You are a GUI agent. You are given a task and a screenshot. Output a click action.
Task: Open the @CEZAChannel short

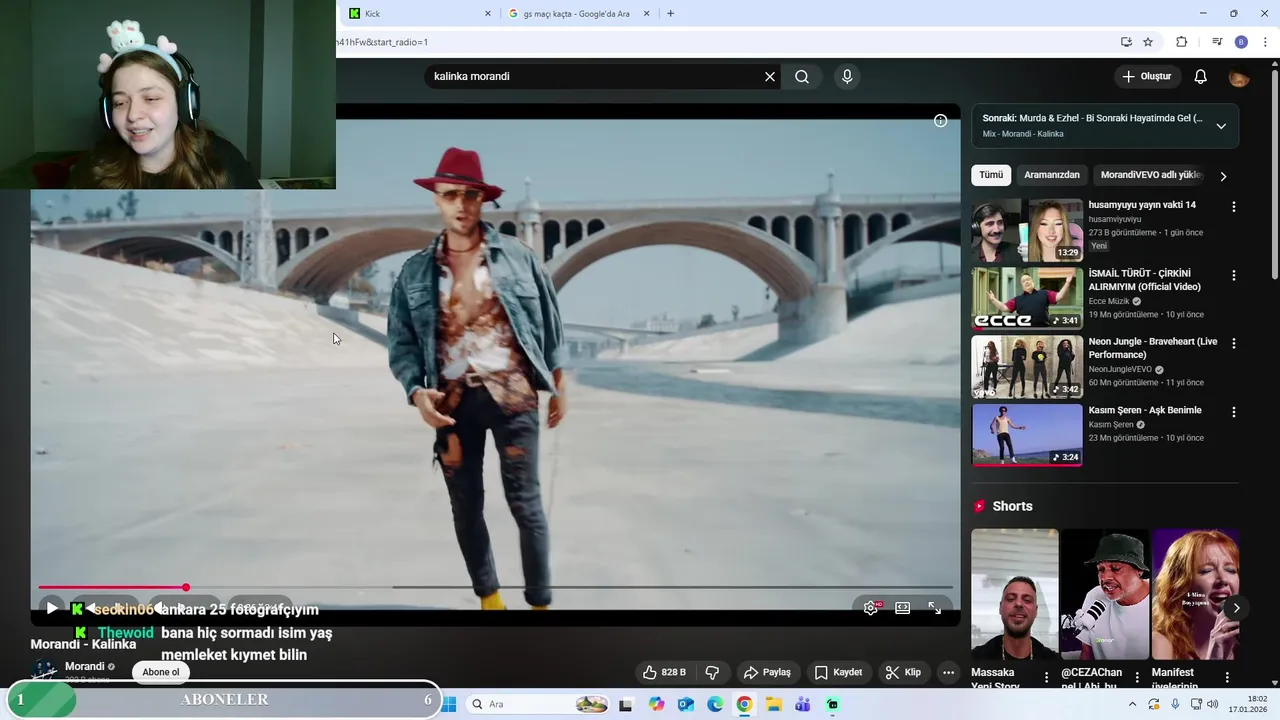point(1105,595)
